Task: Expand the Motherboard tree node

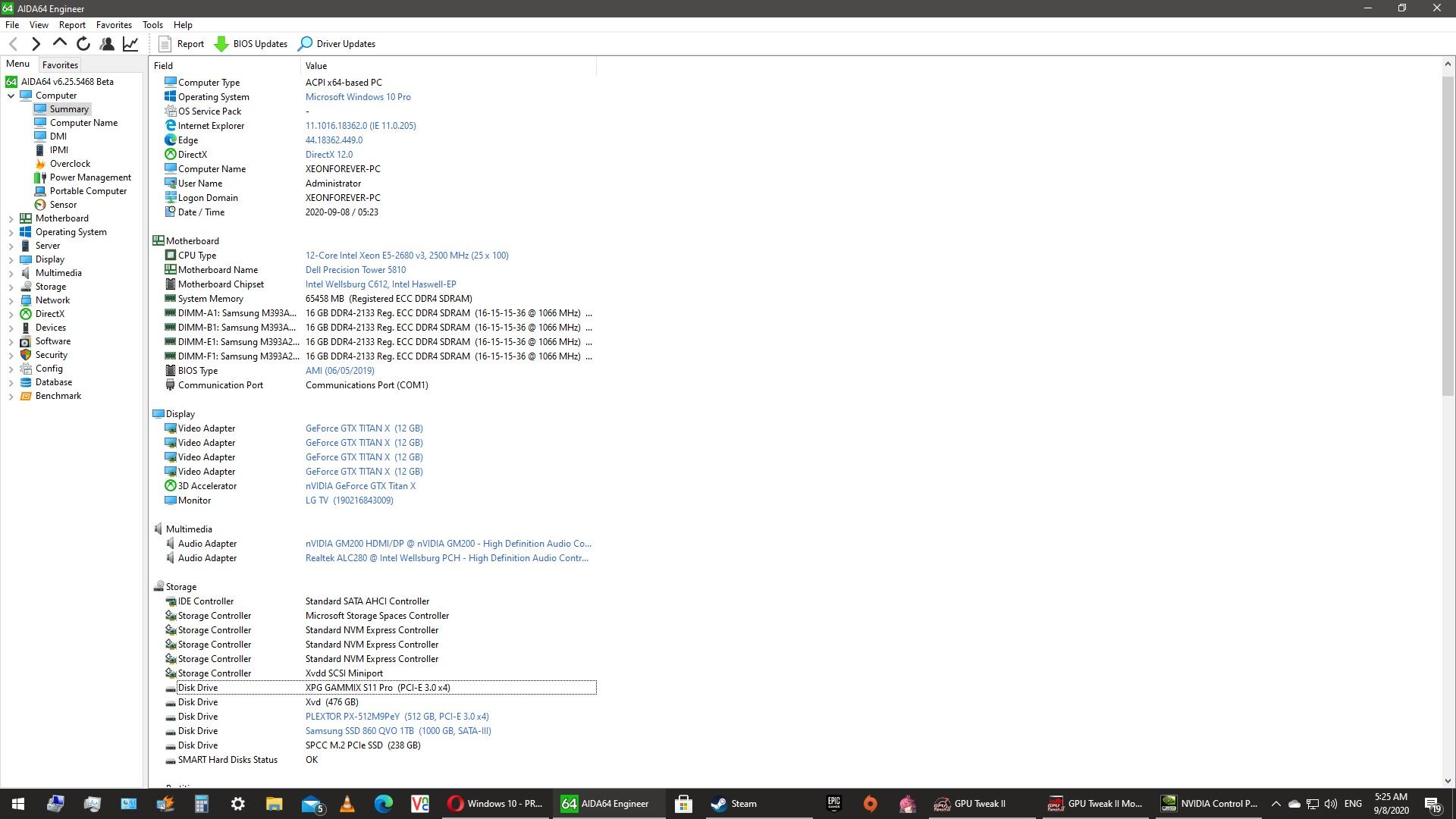Action: pos(11,218)
